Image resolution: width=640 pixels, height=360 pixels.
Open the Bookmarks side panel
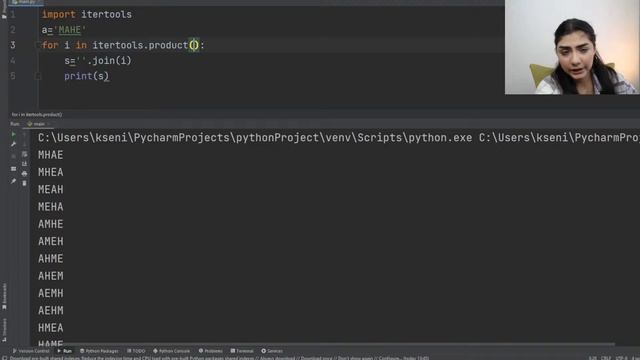4,297
